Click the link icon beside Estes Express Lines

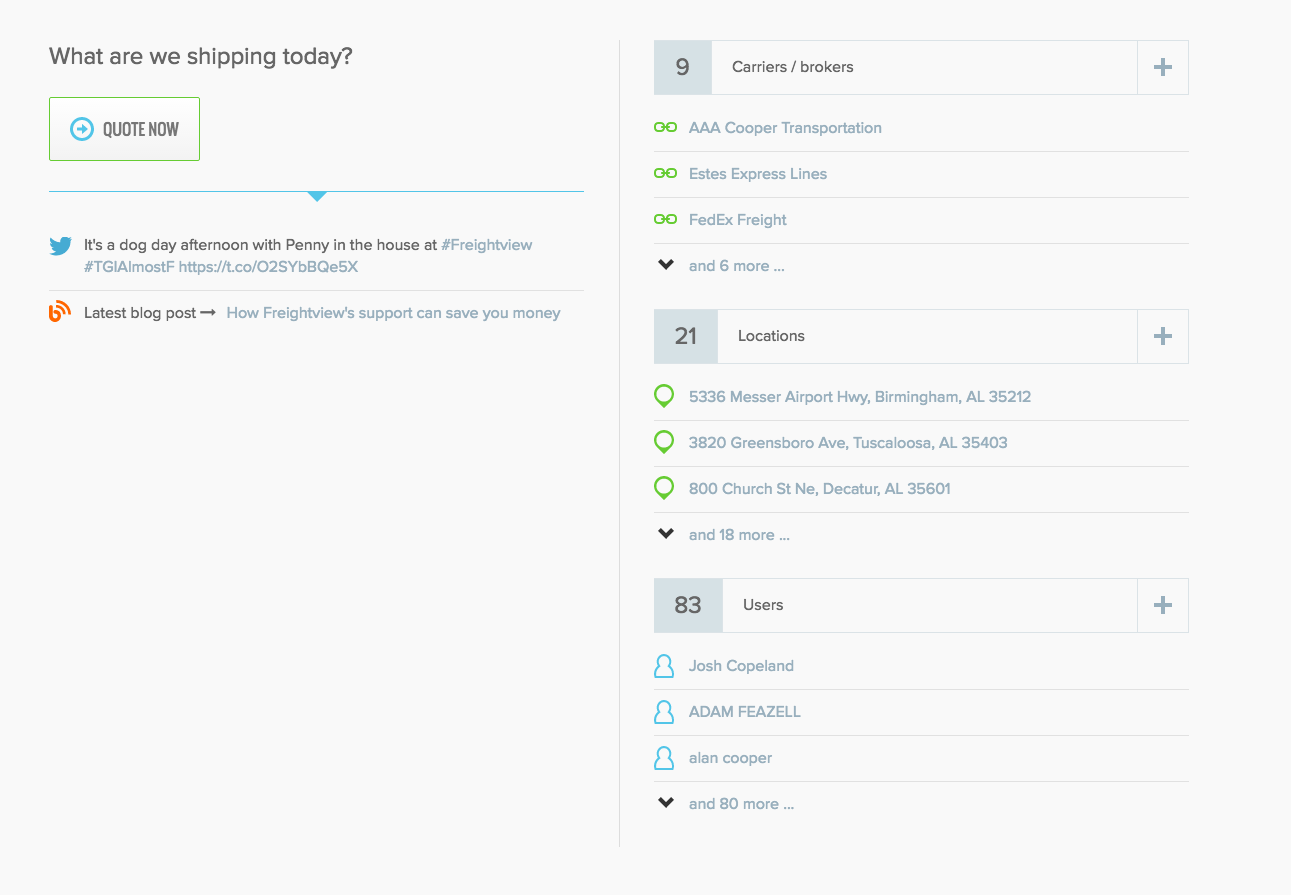tap(665, 174)
